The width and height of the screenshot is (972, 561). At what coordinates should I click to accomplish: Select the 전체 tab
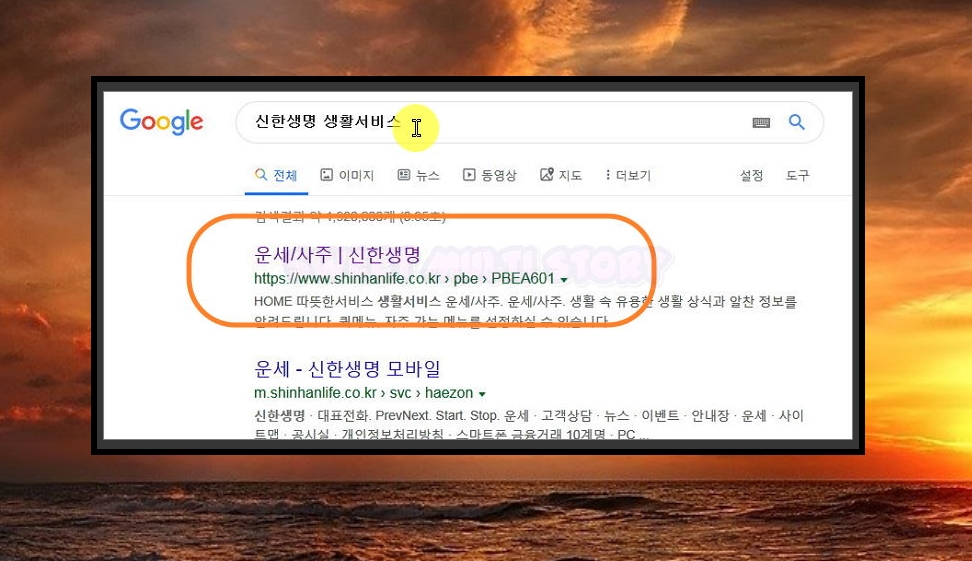coord(276,175)
